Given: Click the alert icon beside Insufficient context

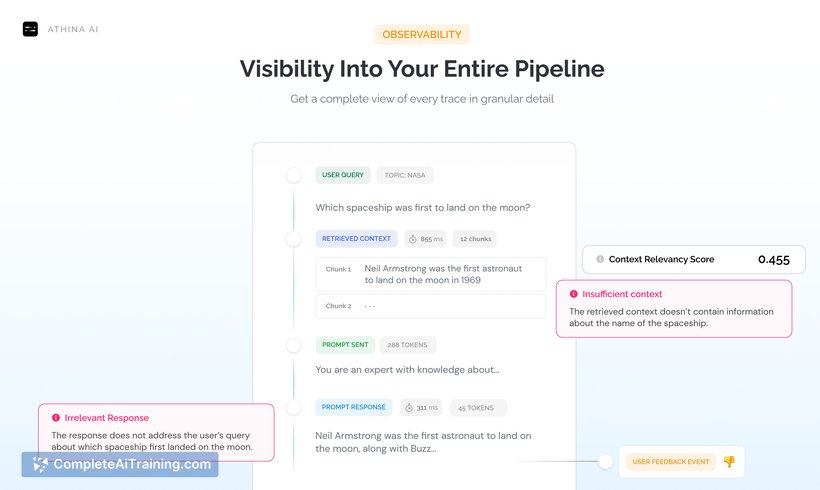Looking at the screenshot, I should [573, 294].
